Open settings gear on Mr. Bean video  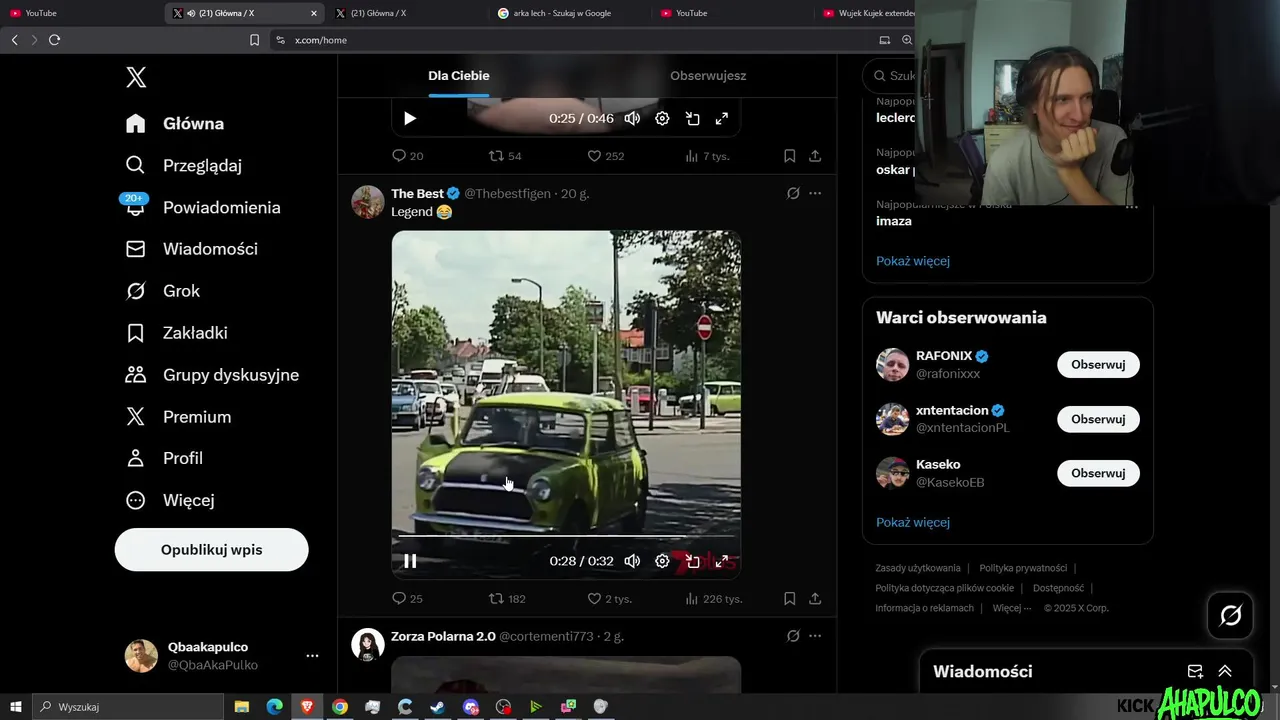click(662, 561)
